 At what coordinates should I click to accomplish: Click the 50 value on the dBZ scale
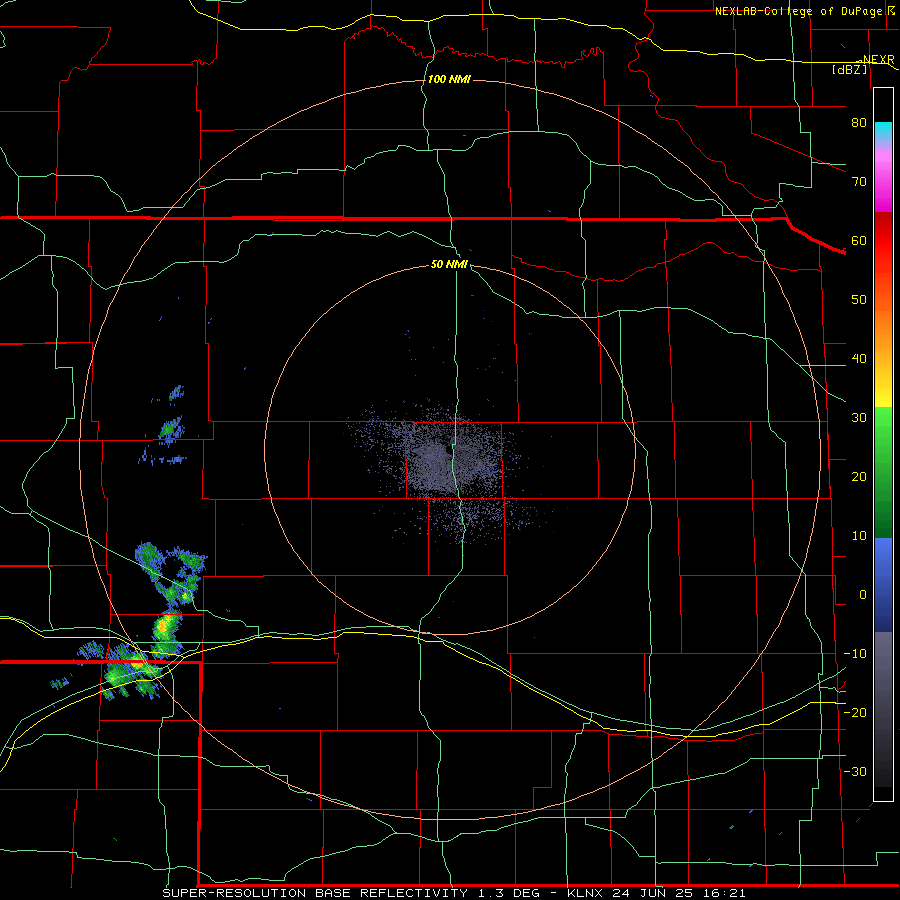click(x=859, y=300)
